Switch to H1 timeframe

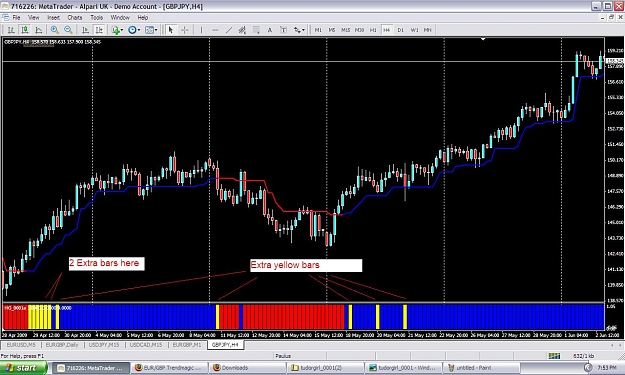pyautogui.click(x=373, y=30)
